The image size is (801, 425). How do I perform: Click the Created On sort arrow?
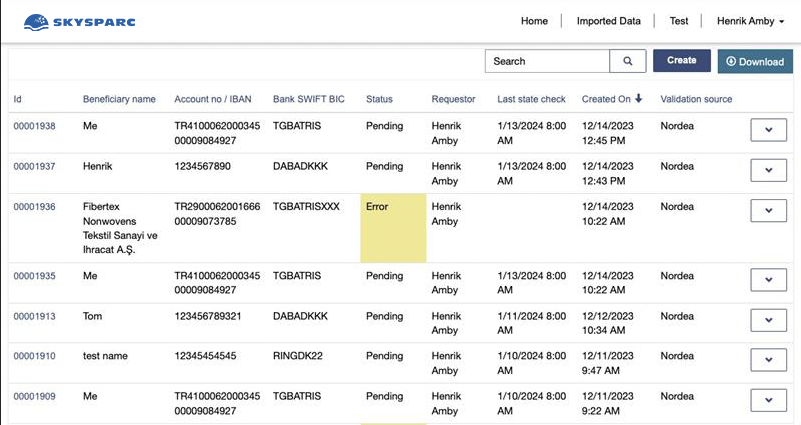coord(639,99)
